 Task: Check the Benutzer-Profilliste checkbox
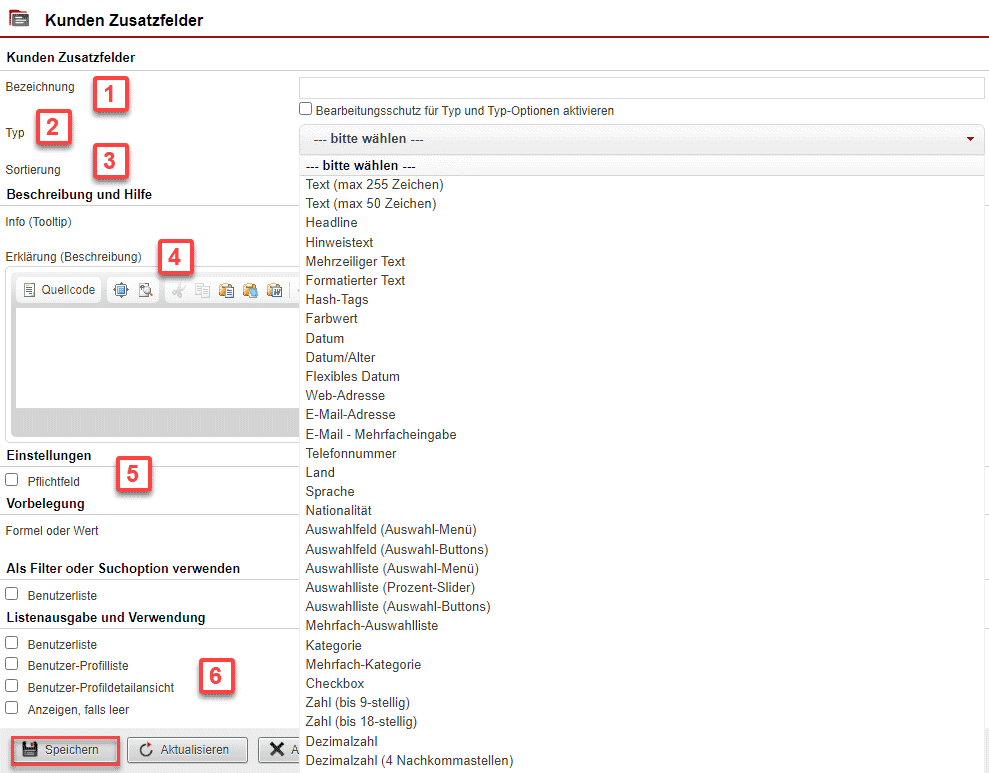[x=12, y=664]
